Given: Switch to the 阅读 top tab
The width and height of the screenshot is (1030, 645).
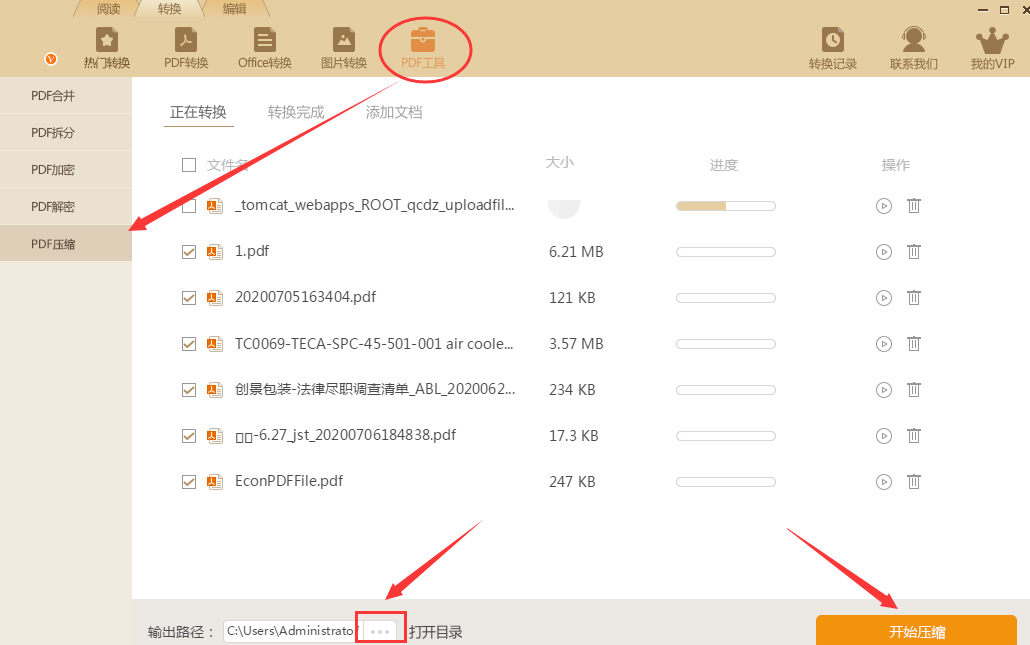Looking at the screenshot, I should [108, 9].
